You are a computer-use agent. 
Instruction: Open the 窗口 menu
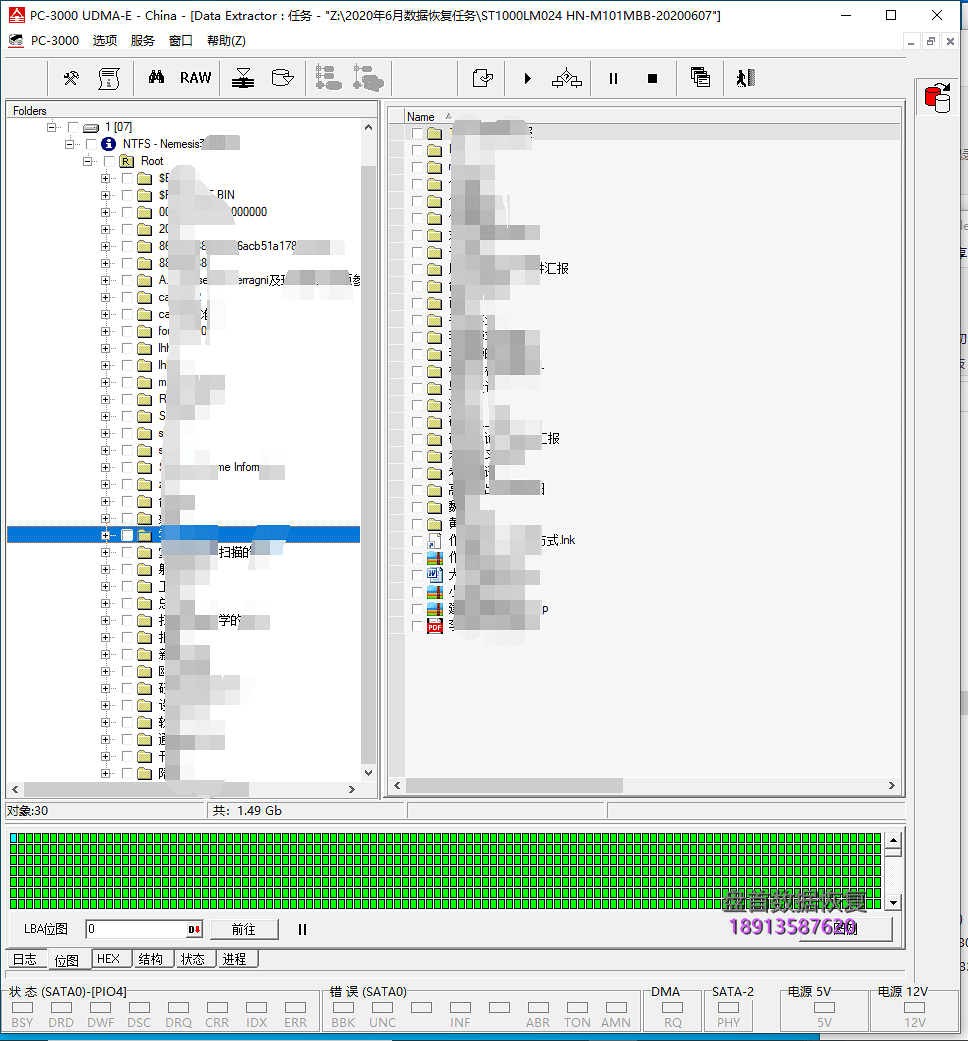[x=181, y=40]
